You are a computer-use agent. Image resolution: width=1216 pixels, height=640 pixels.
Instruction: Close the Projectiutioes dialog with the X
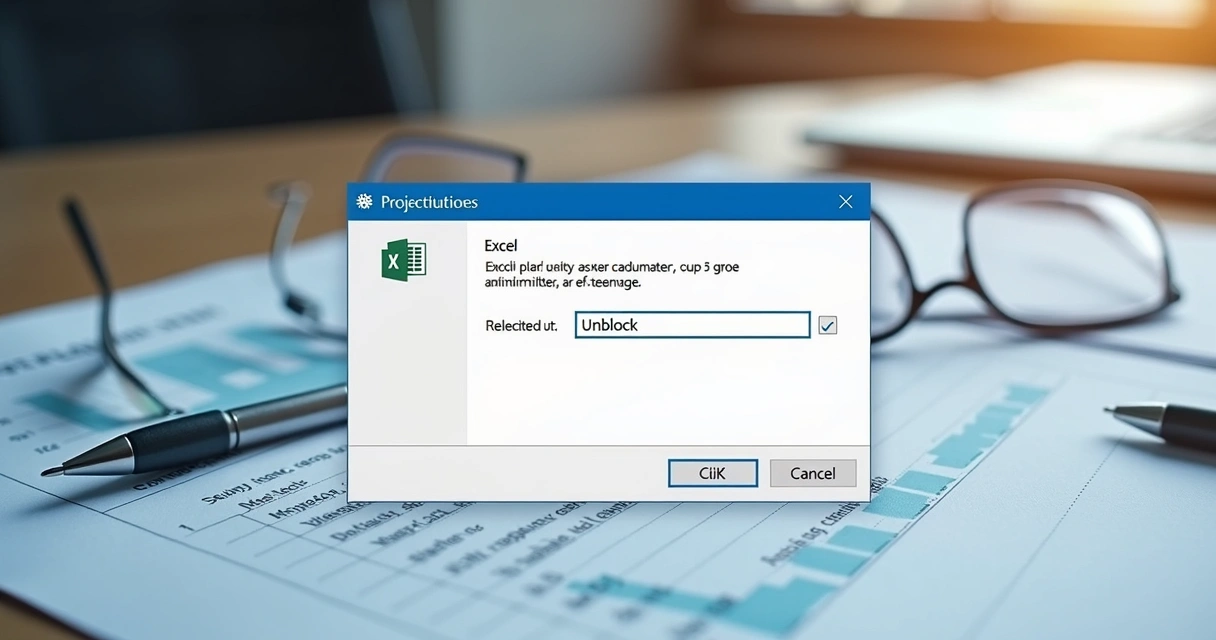coord(846,202)
